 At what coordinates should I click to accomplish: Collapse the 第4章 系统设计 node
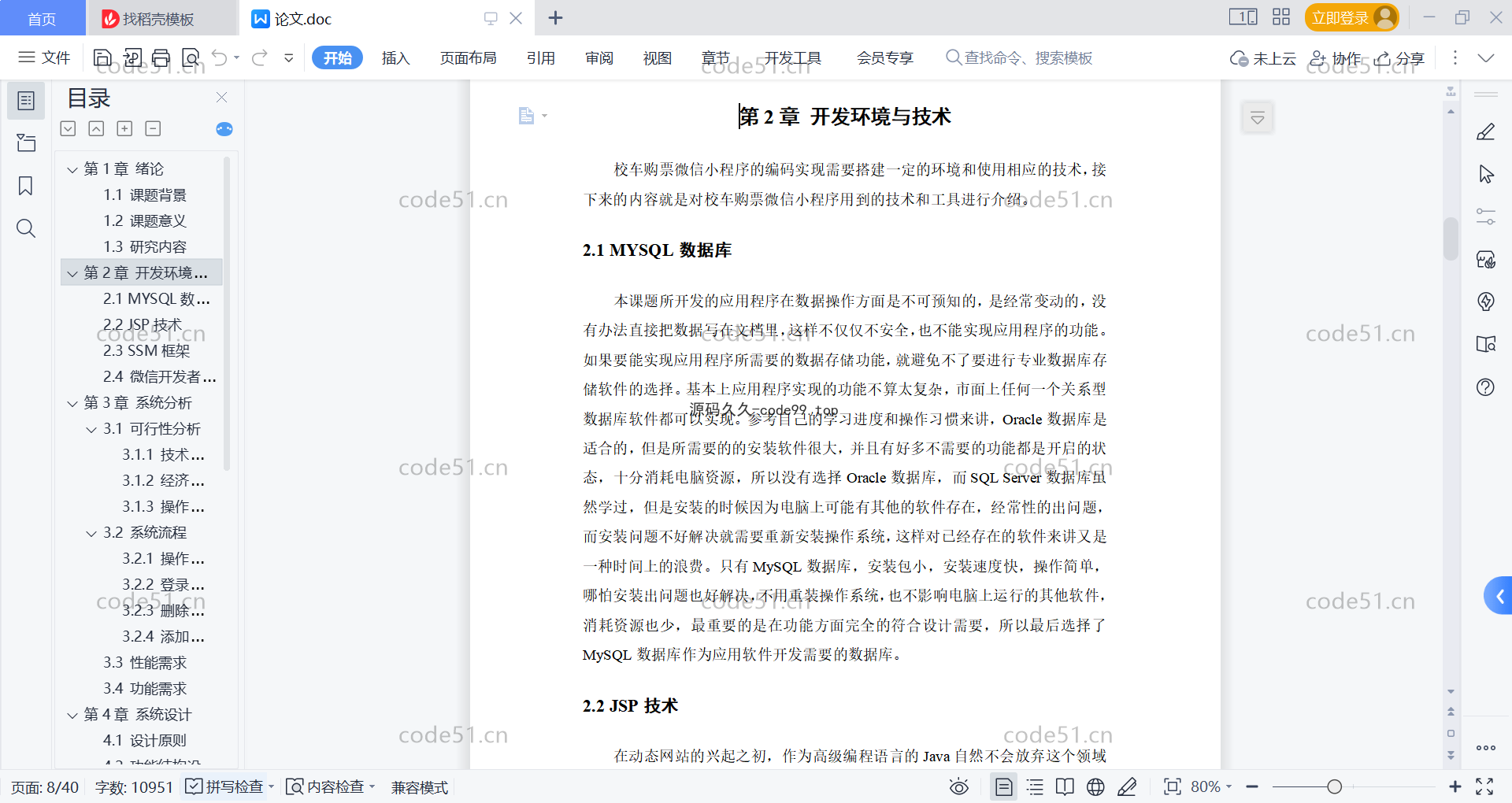coord(72,715)
